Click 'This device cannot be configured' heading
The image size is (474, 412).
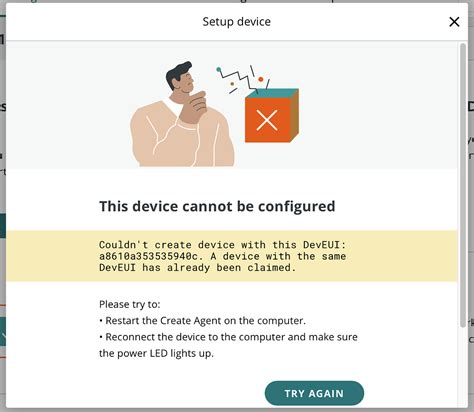(217, 206)
